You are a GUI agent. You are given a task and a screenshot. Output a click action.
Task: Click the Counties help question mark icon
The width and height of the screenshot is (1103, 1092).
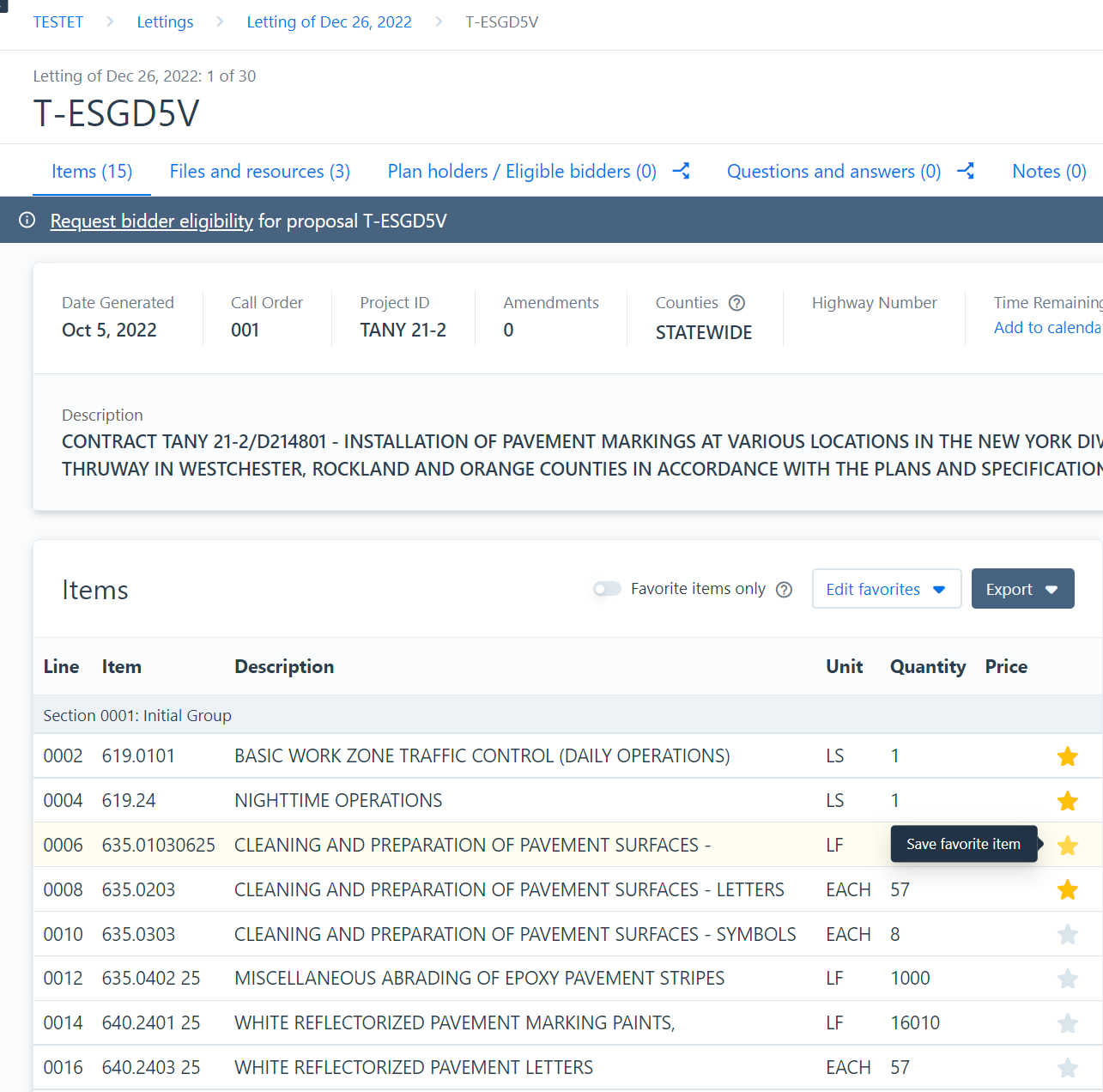(736, 303)
